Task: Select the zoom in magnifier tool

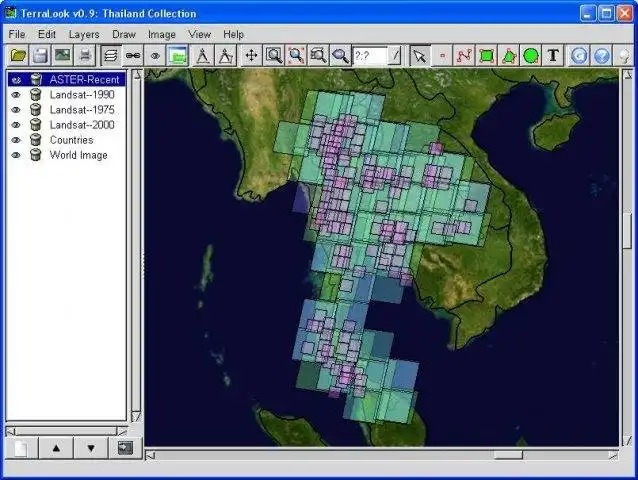Action: 274,55
